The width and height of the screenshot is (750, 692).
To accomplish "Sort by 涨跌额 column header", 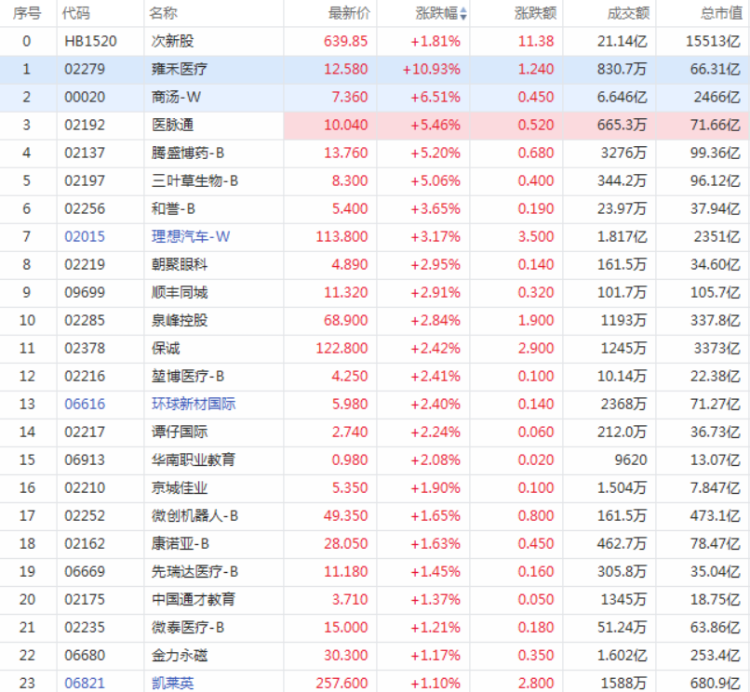I will 536,13.
